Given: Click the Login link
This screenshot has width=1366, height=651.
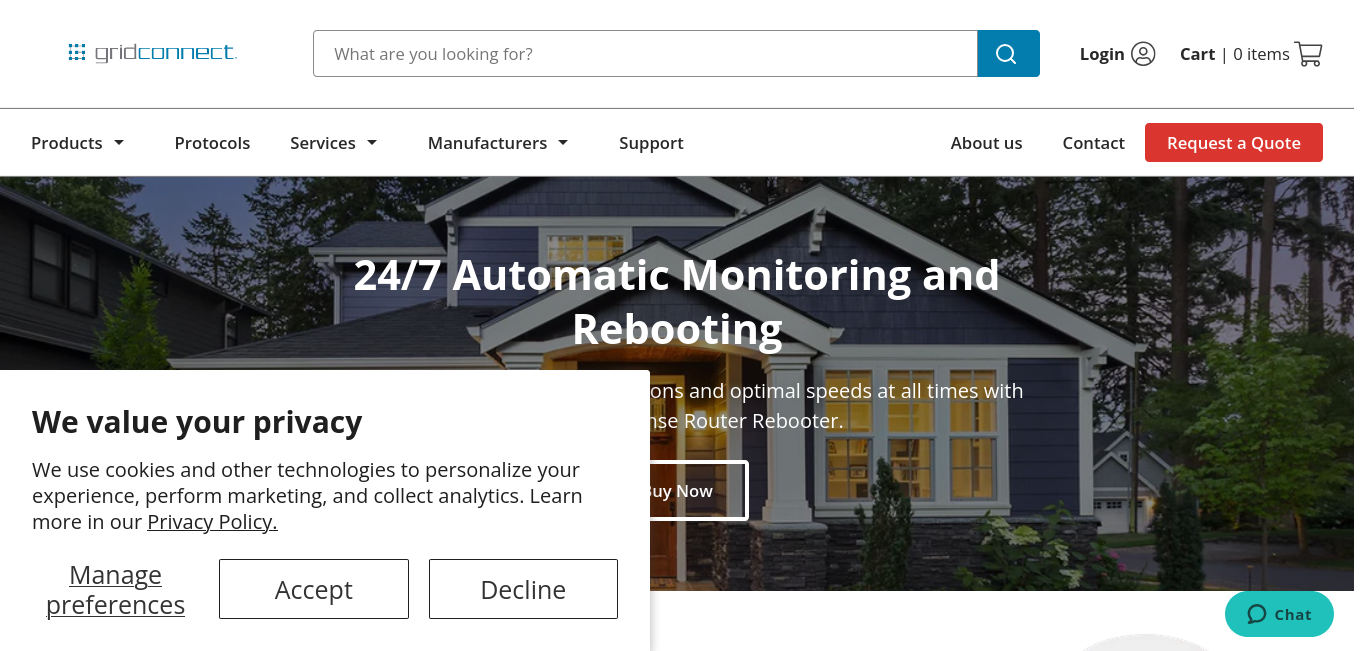Looking at the screenshot, I should click(x=1102, y=54).
